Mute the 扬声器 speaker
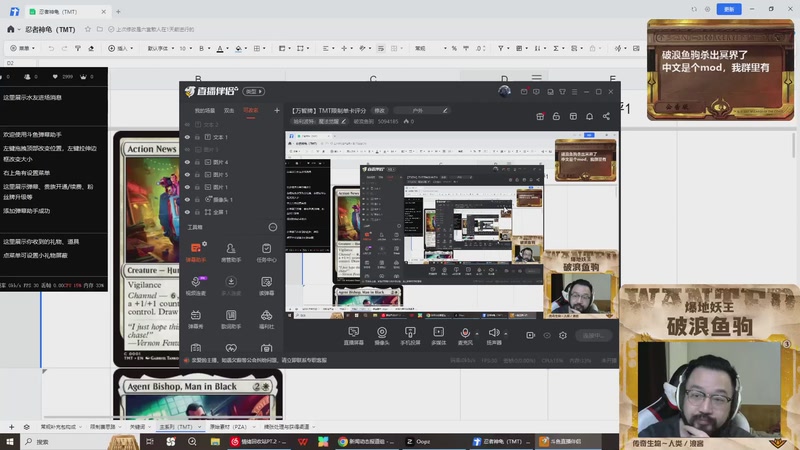 click(493, 333)
